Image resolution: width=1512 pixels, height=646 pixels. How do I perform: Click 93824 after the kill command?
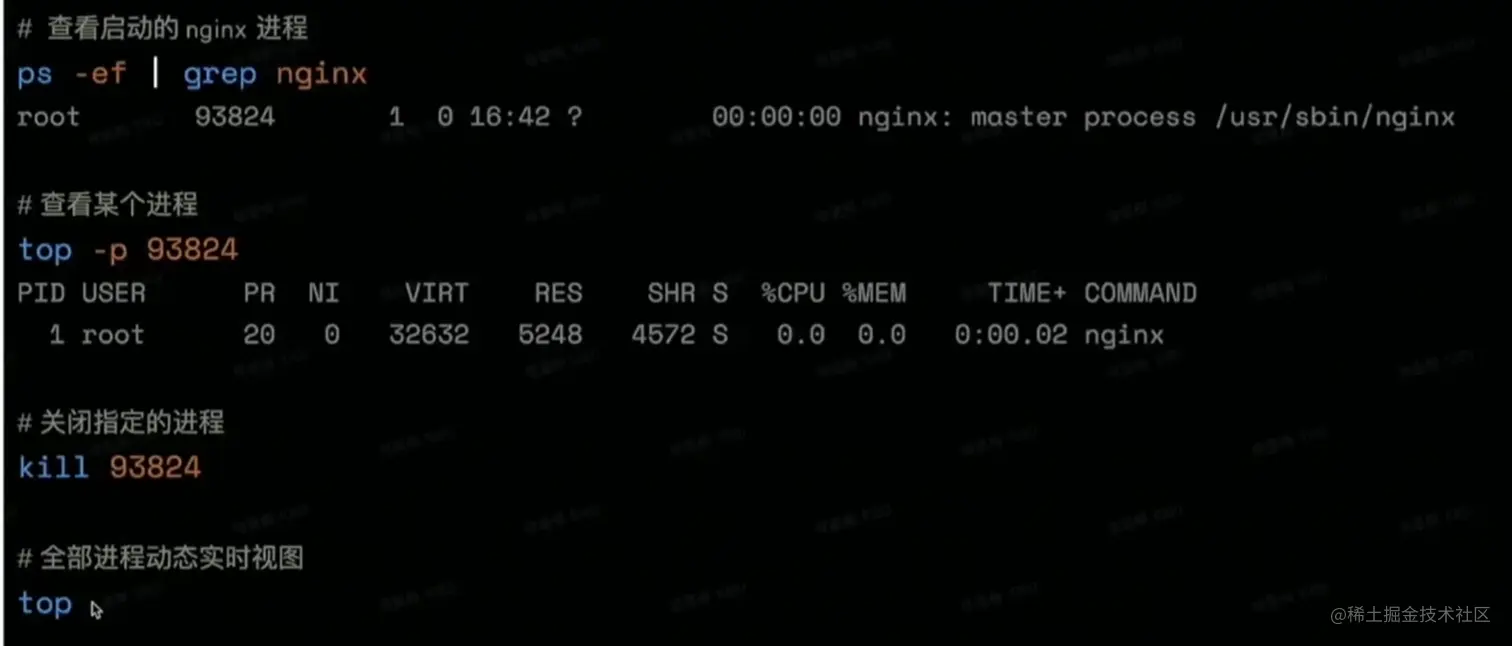click(155, 467)
